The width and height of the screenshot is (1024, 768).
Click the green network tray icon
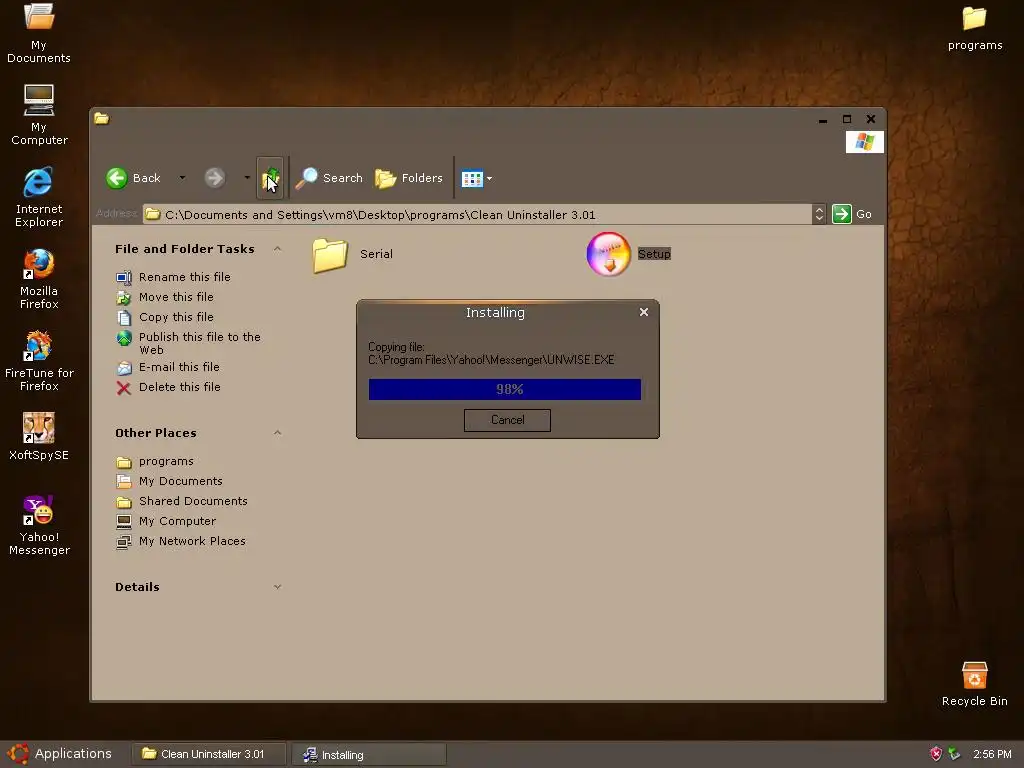[954, 754]
